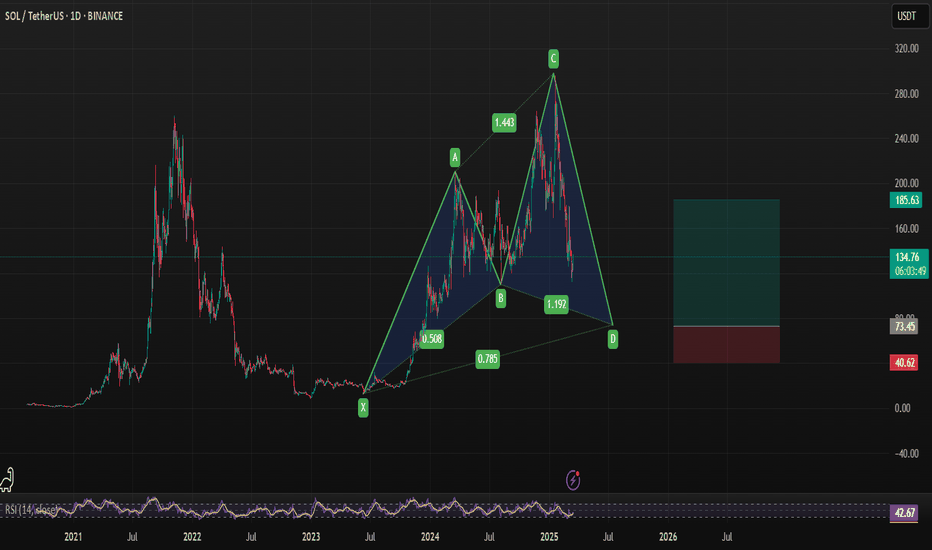Click the current price label 134.76

click(908, 257)
